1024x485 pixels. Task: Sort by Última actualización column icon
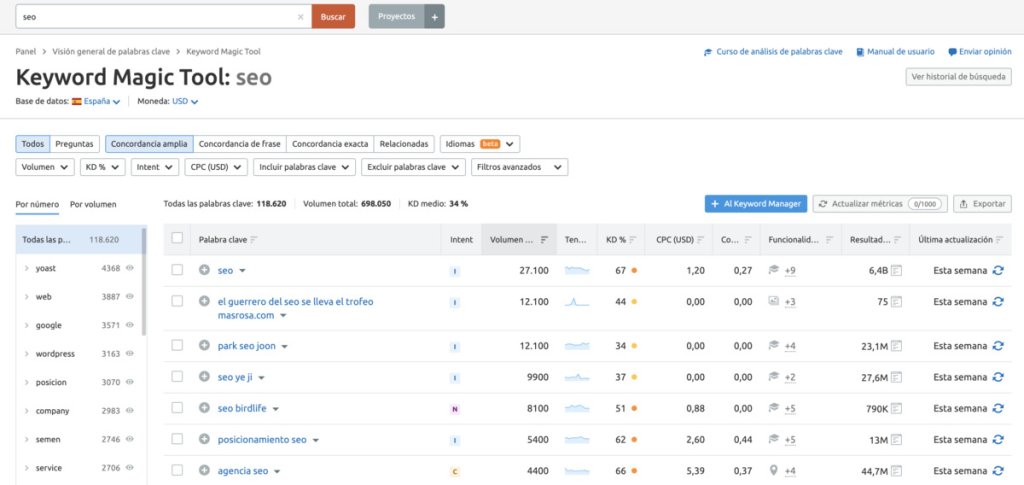999,240
